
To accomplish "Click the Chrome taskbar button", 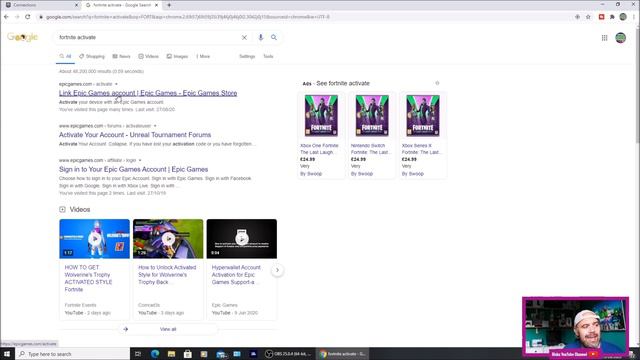I will 343,354.
